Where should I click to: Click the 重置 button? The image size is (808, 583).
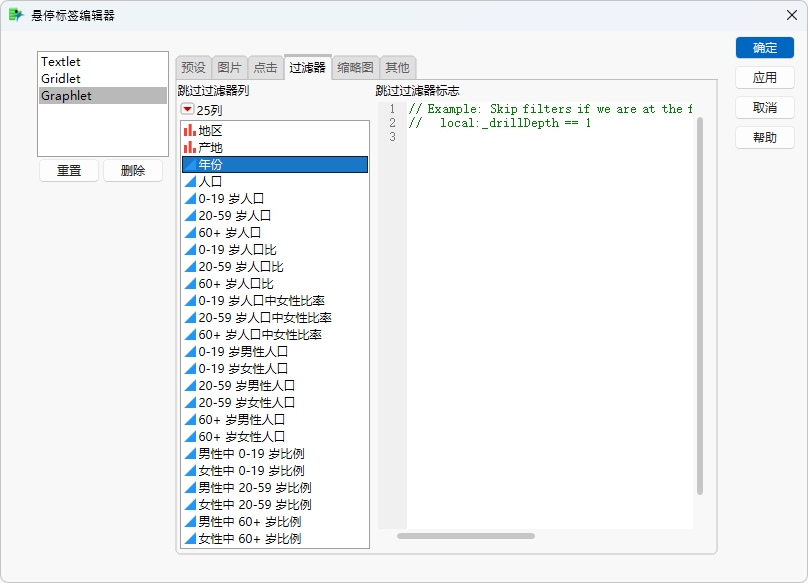tap(69, 171)
